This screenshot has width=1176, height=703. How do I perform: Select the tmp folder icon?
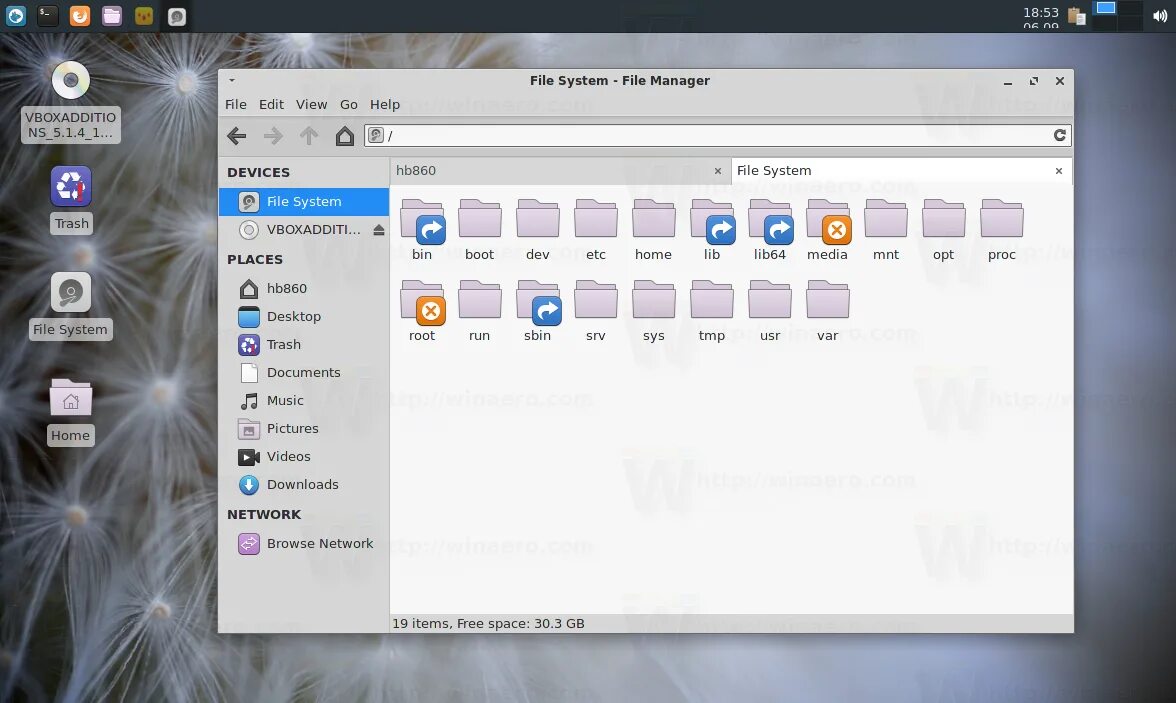[712, 300]
